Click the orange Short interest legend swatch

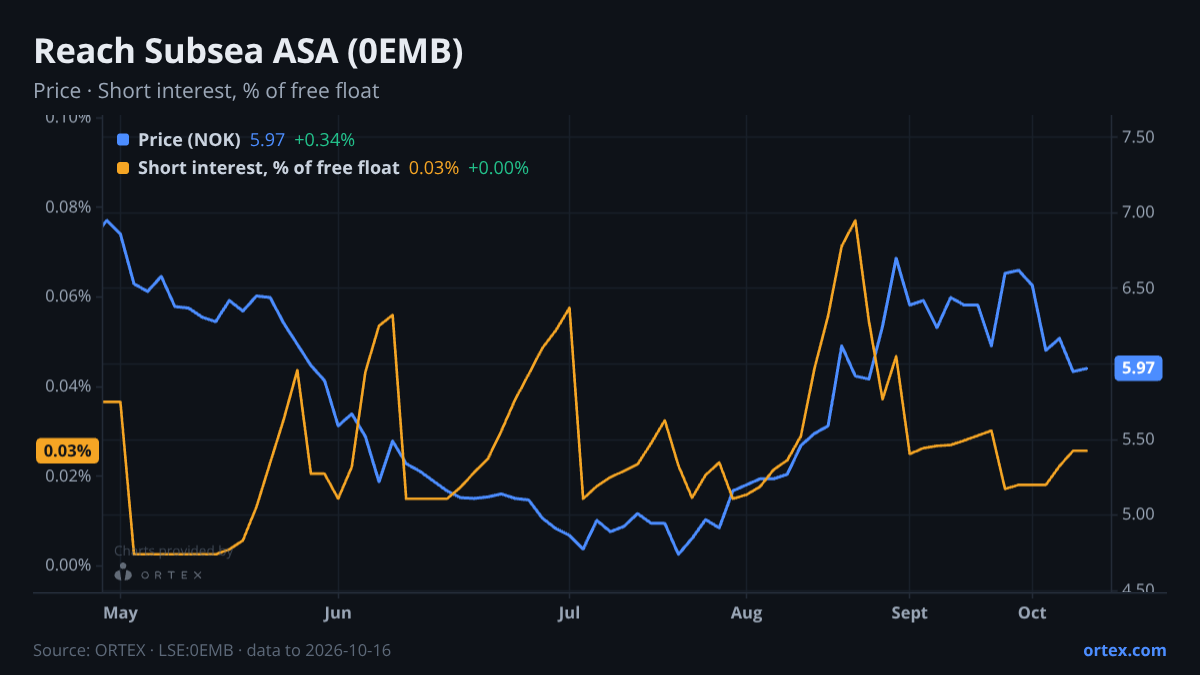tap(123, 168)
